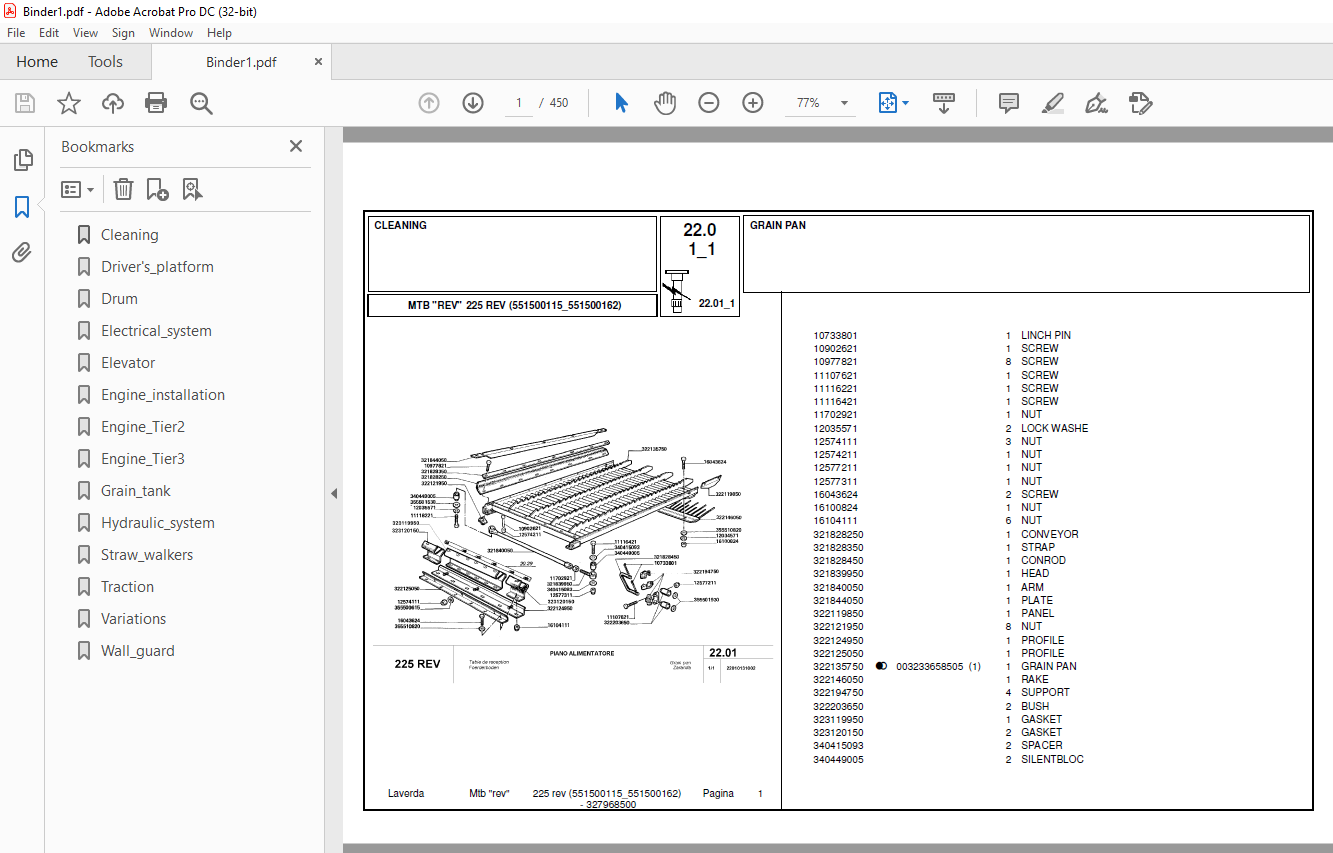Open the Window menu
1333x853 pixels.
point(171,33)
